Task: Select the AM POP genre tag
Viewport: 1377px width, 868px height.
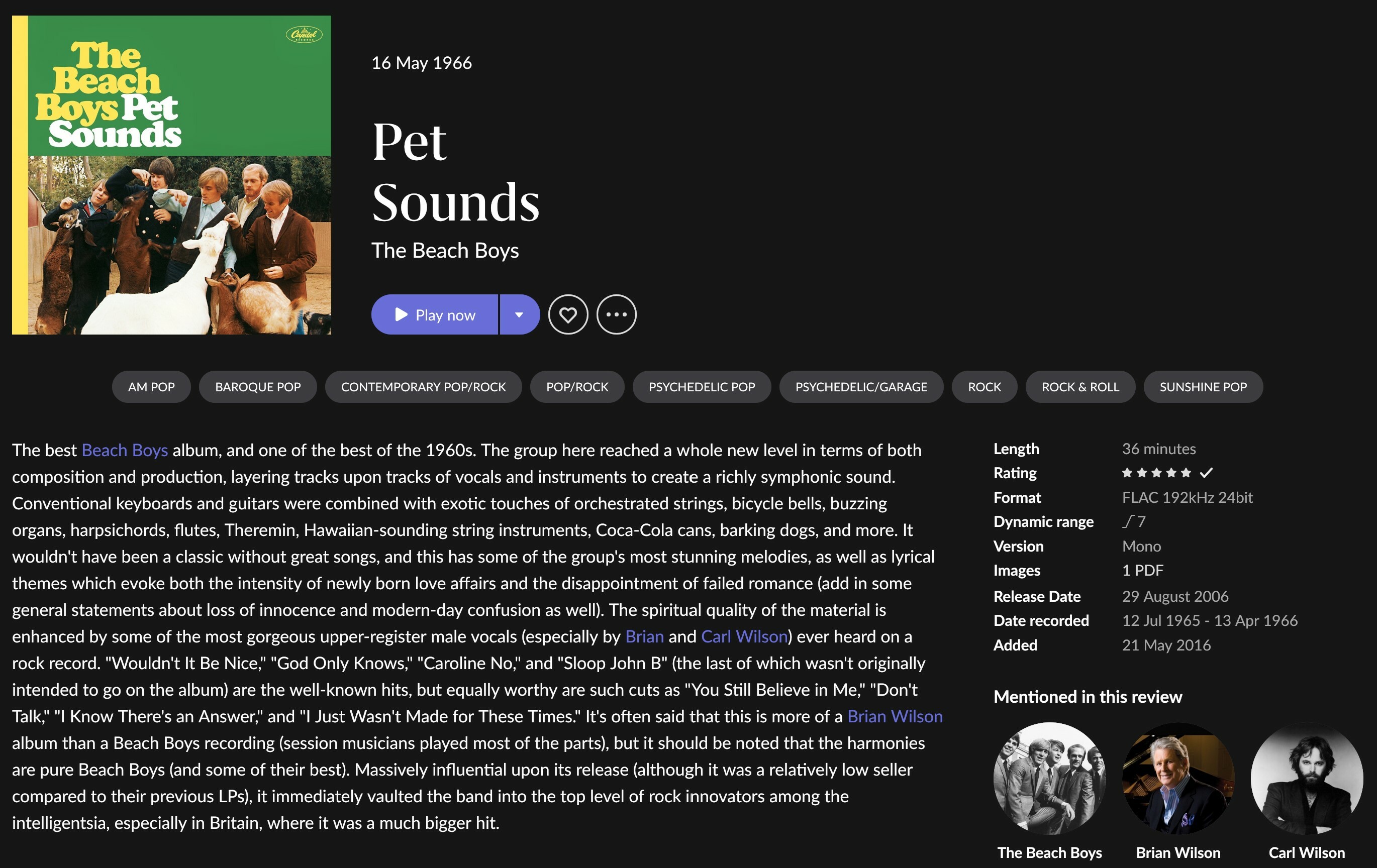Action: coord(151,387)
